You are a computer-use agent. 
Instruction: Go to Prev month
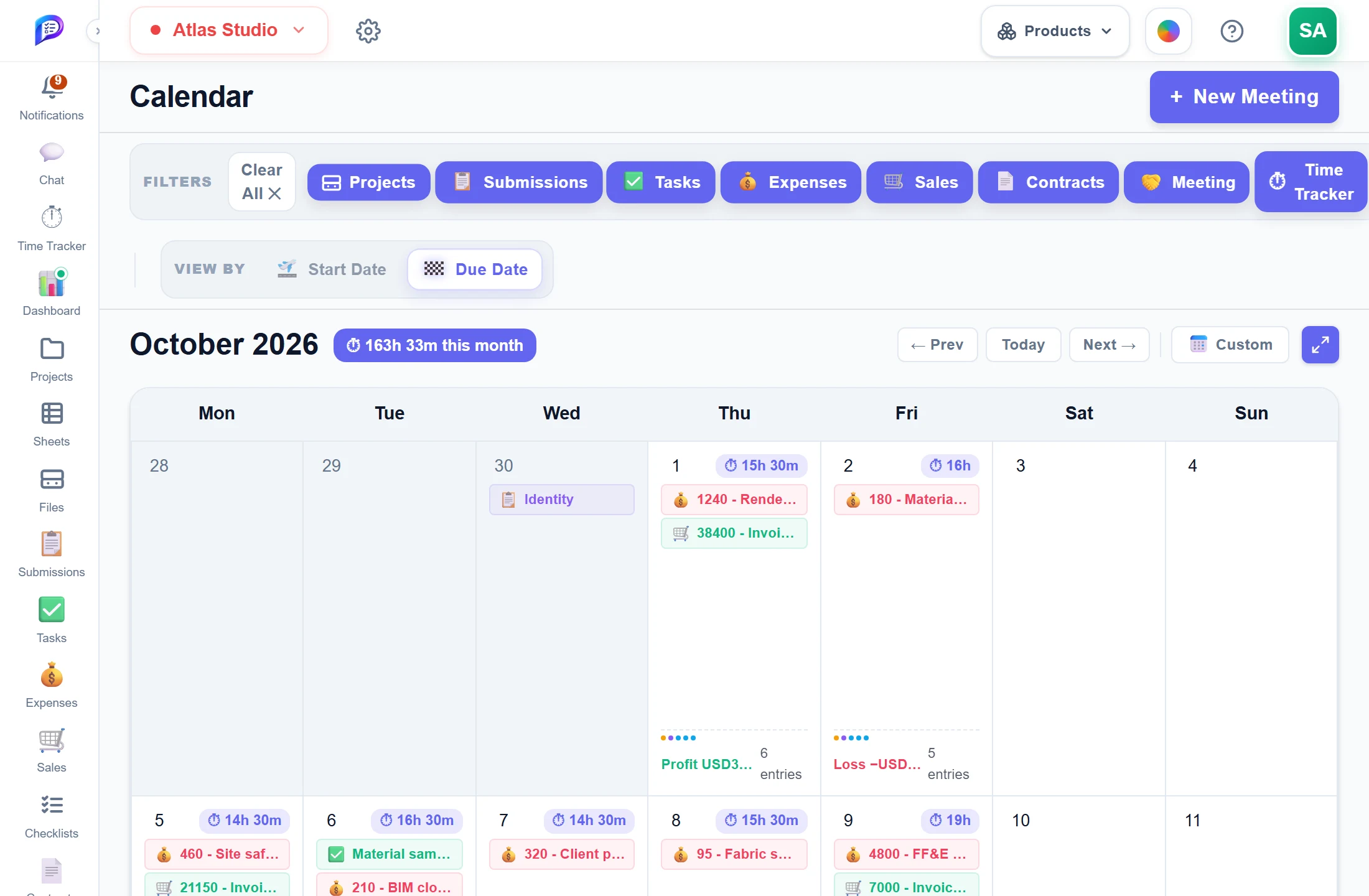[937, 345]
